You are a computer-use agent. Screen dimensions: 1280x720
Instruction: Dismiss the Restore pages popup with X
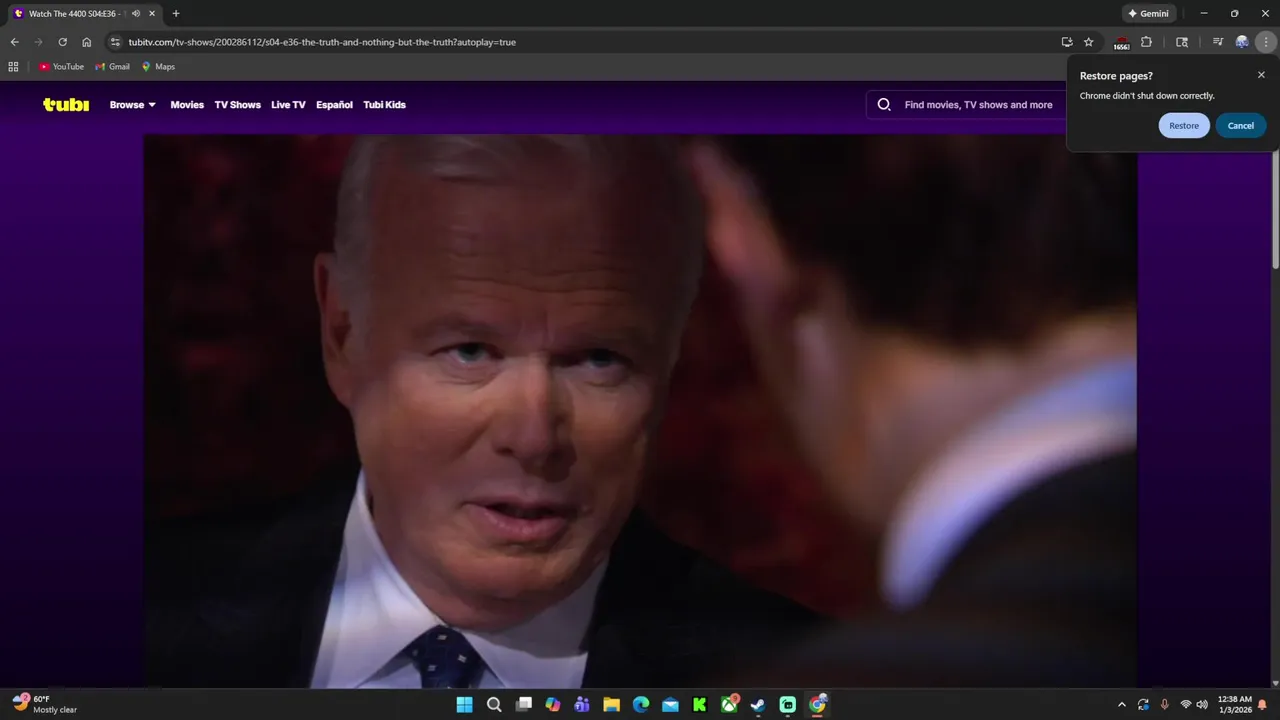point(1261,75)
